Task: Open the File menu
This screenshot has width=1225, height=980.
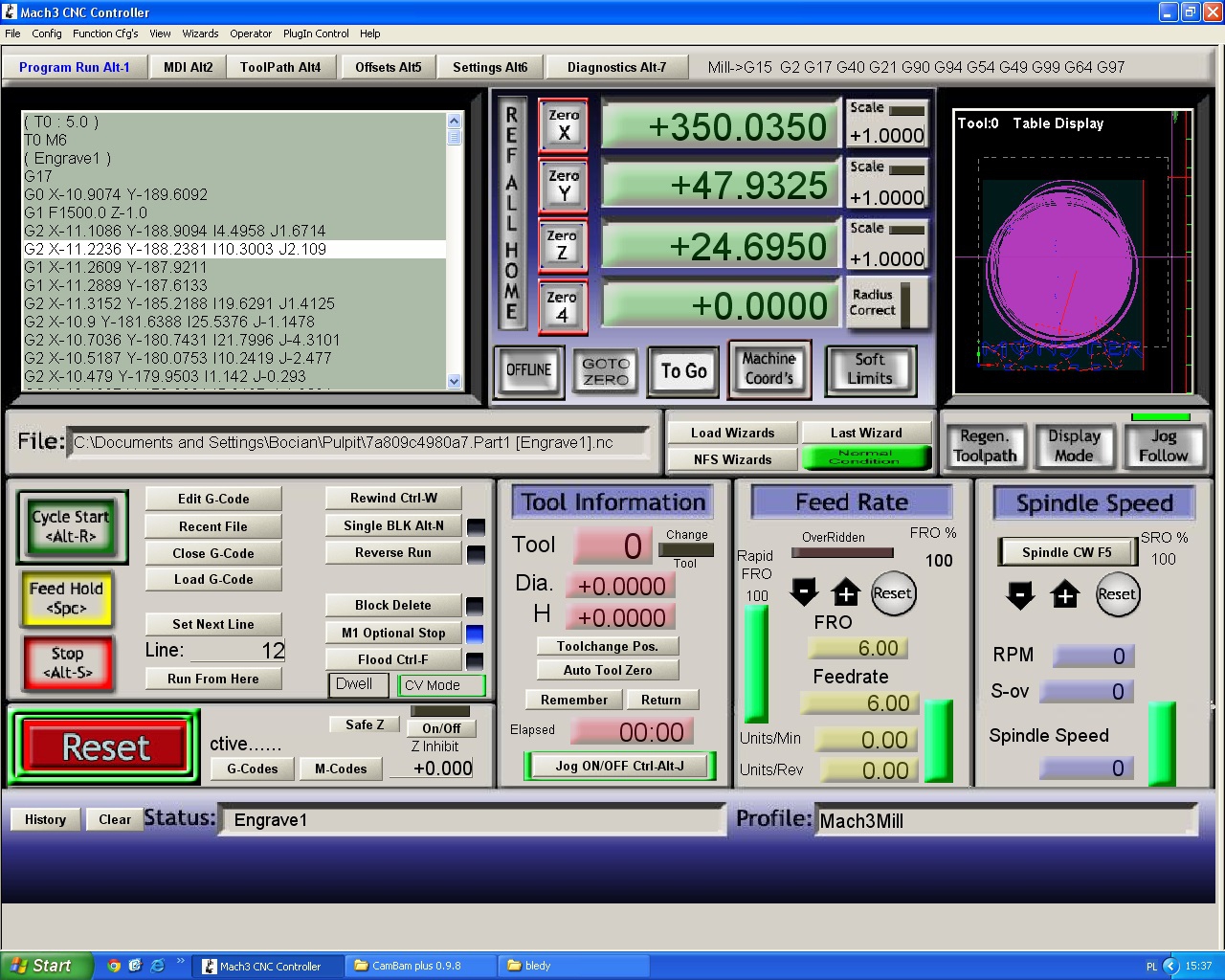Action: pyautogui.click(x=12, y=33)
